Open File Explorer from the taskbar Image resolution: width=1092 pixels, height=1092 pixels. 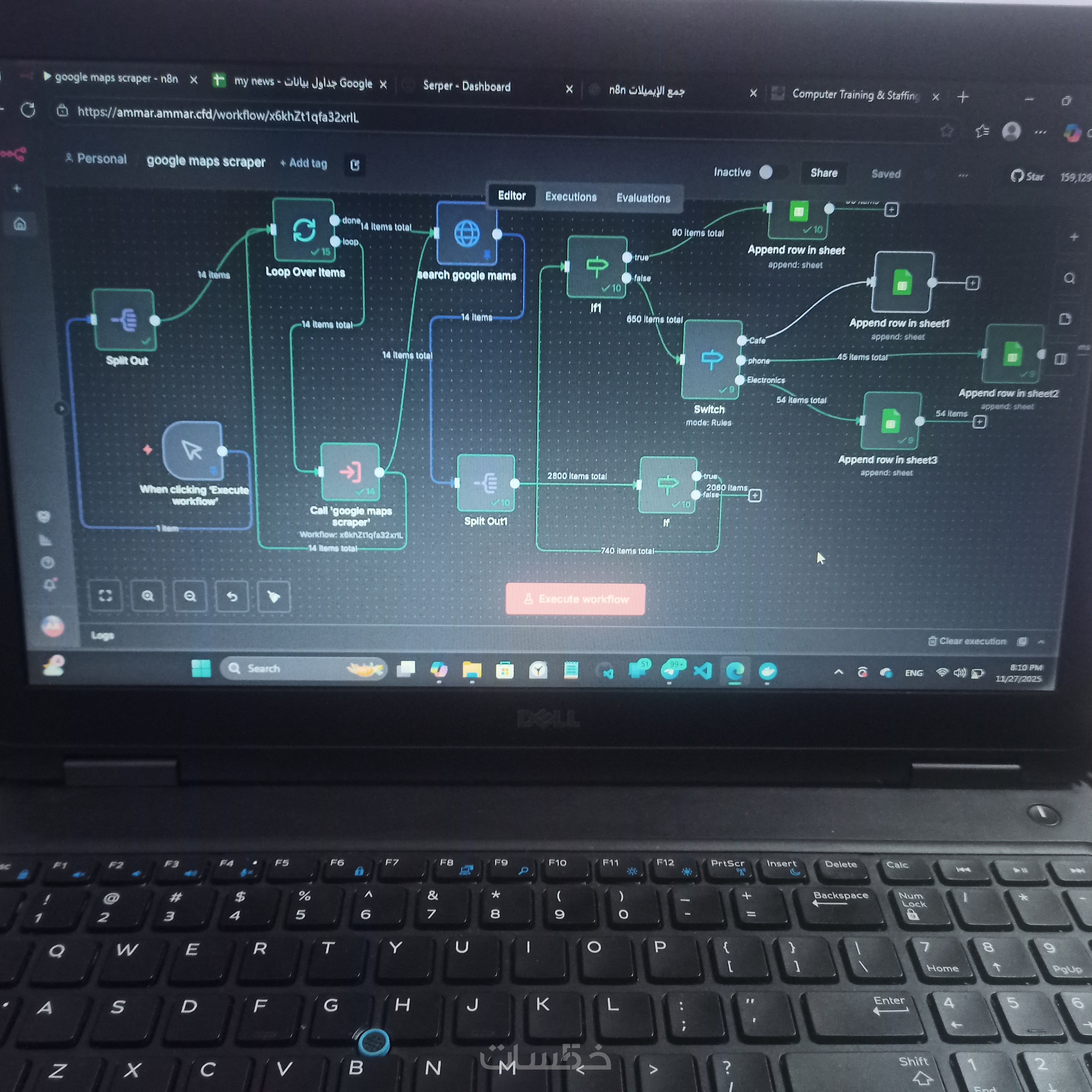point(471,670)
